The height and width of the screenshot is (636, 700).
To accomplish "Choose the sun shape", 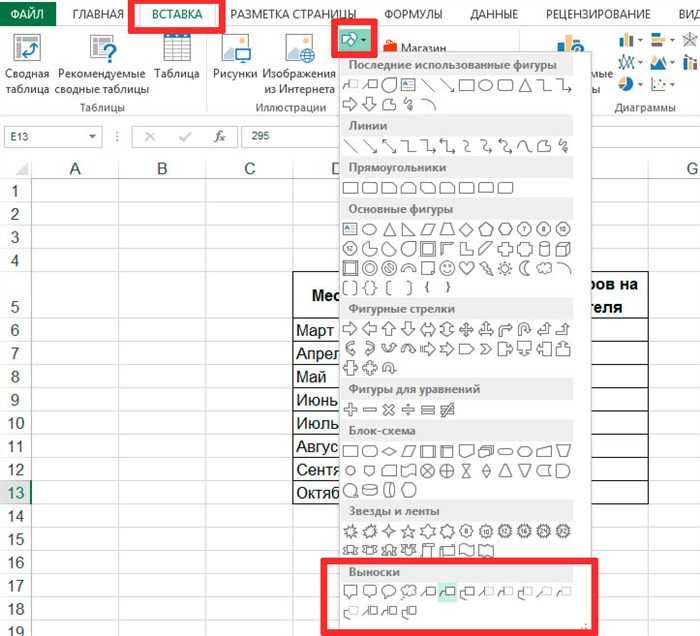I will tap(505, 268).
